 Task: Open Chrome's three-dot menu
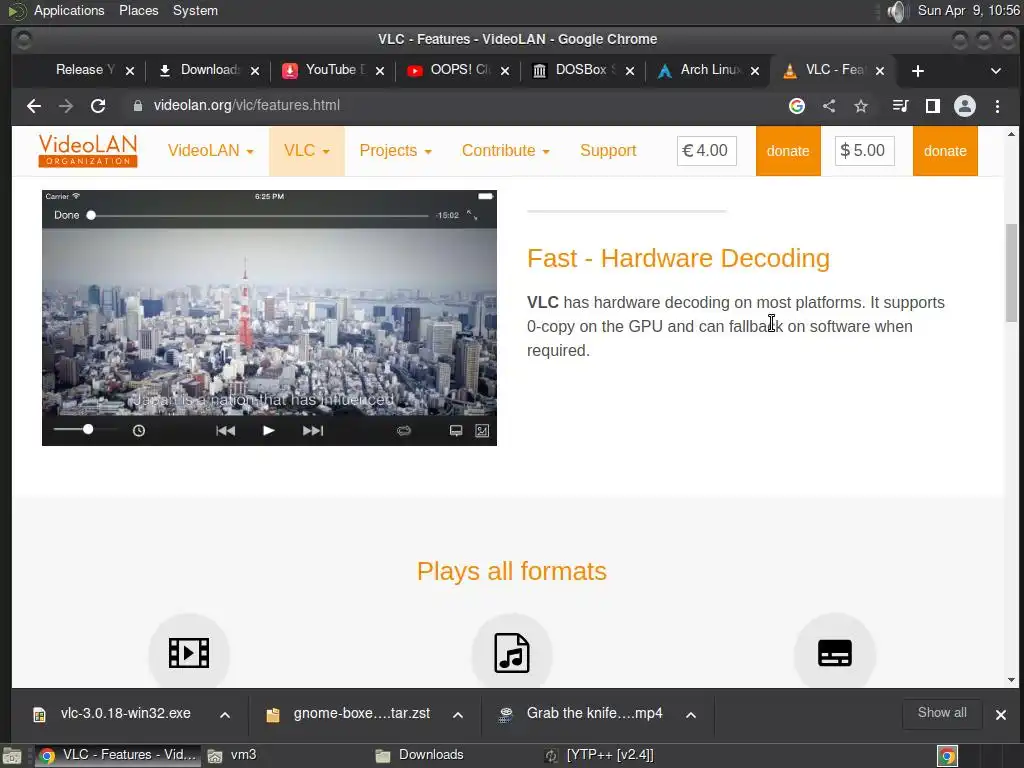coord(997,106)
